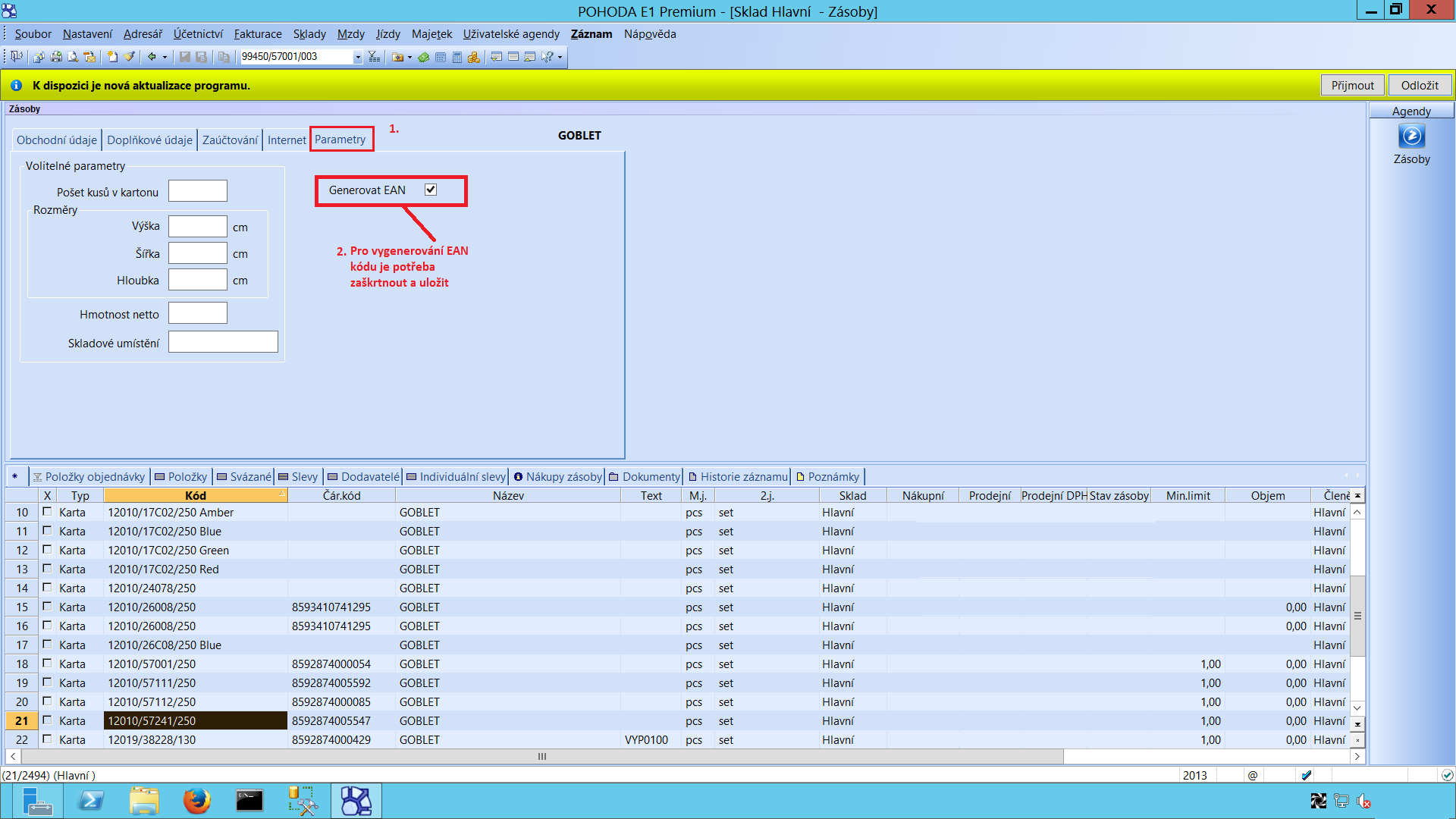
Task: Open print preview from the toolbar
Action: click(x=73, y=57)
